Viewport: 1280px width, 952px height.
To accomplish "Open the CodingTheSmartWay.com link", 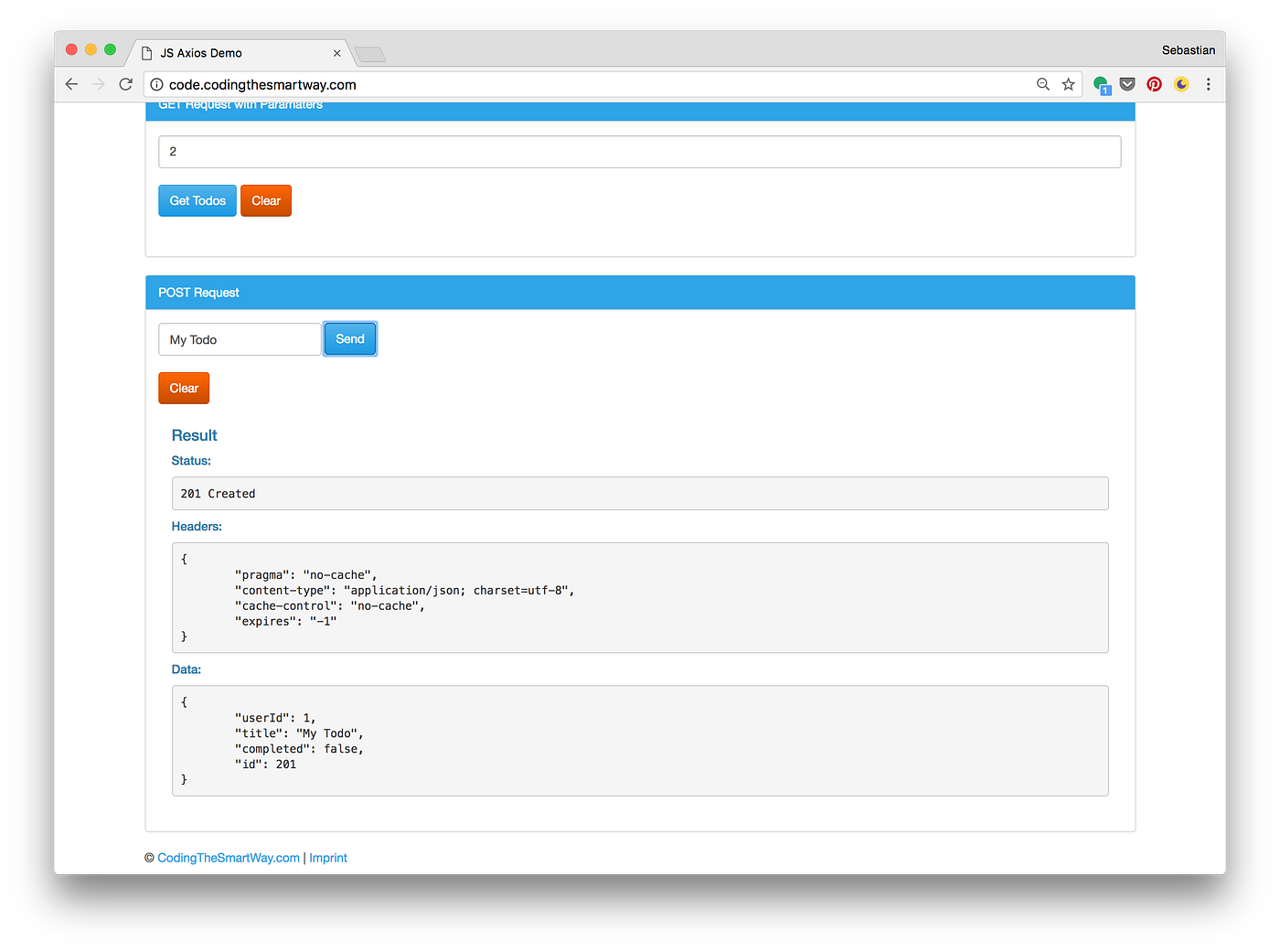I will (x=229, y=857).
